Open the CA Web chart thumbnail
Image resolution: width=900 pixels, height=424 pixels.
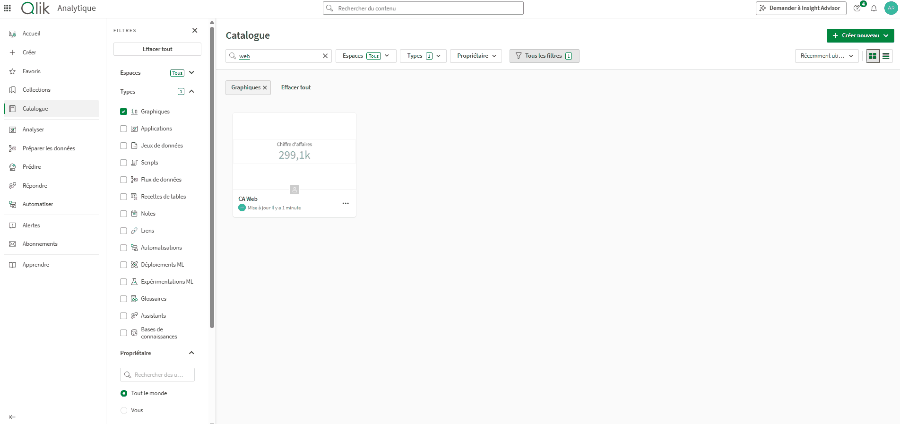[294, 150]
